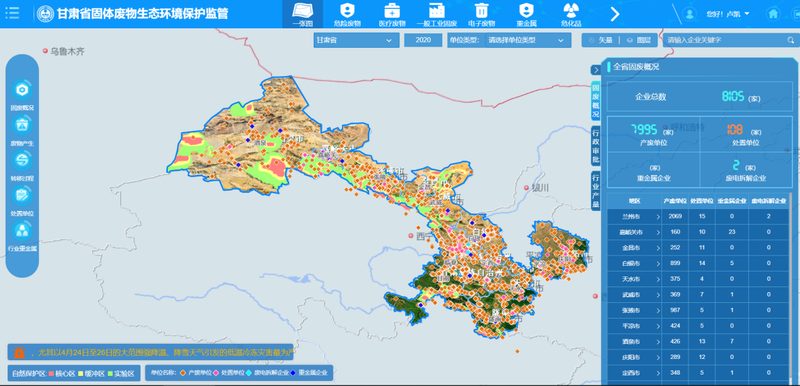Switch map to 矢量 mode
The width and height of the screenshot is (800, 386).
click(x=600, y=40)
